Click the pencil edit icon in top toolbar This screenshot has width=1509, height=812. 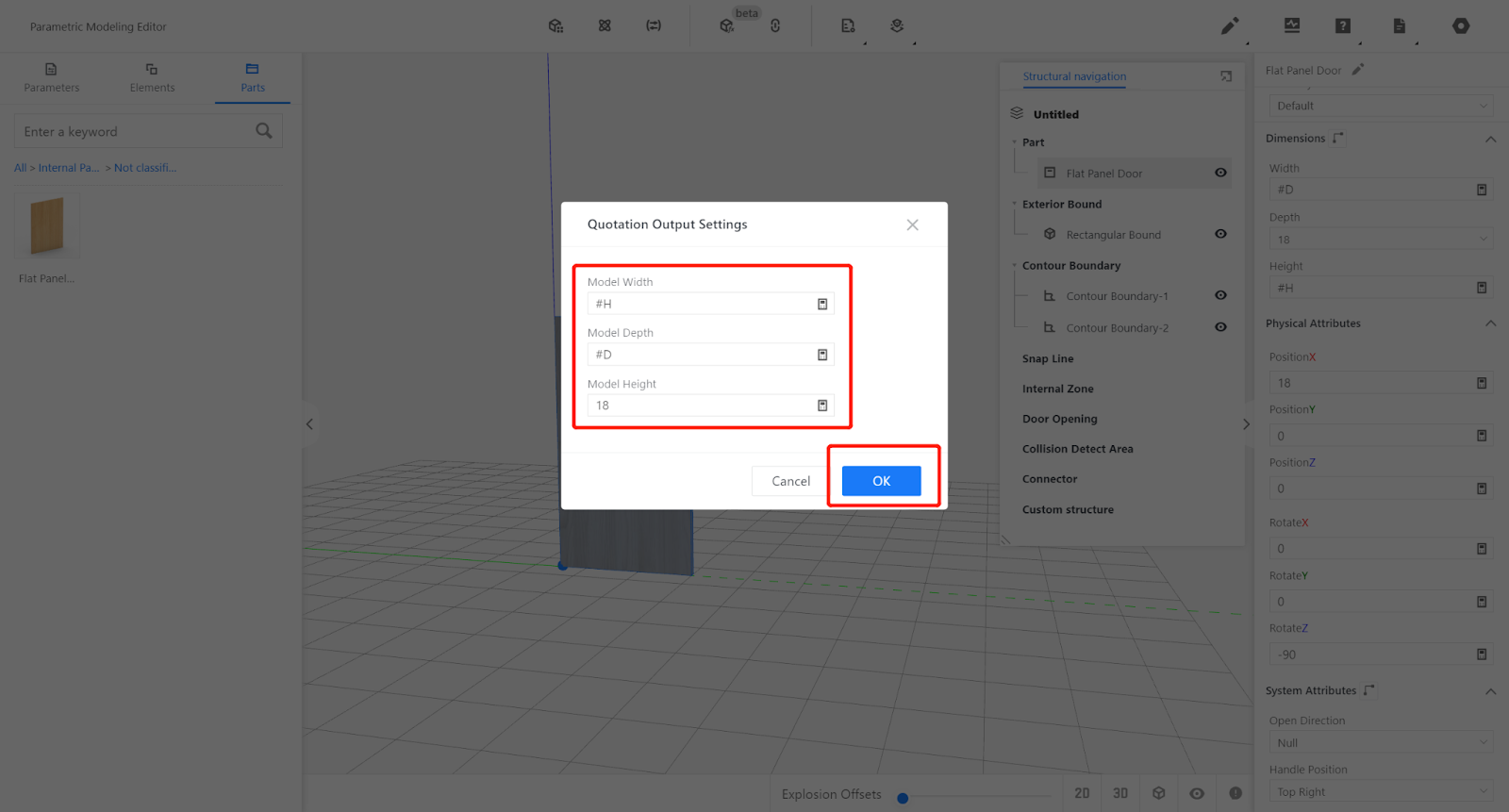coord(1230,26)
